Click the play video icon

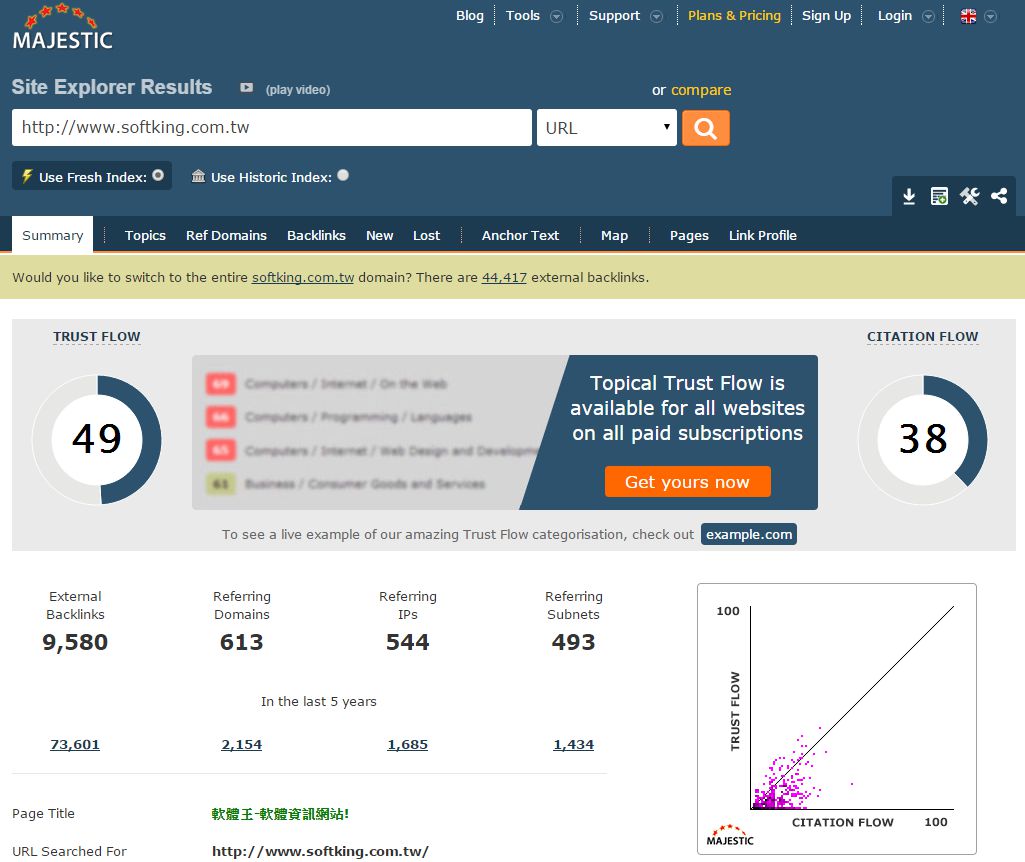[x=246, y=88]
